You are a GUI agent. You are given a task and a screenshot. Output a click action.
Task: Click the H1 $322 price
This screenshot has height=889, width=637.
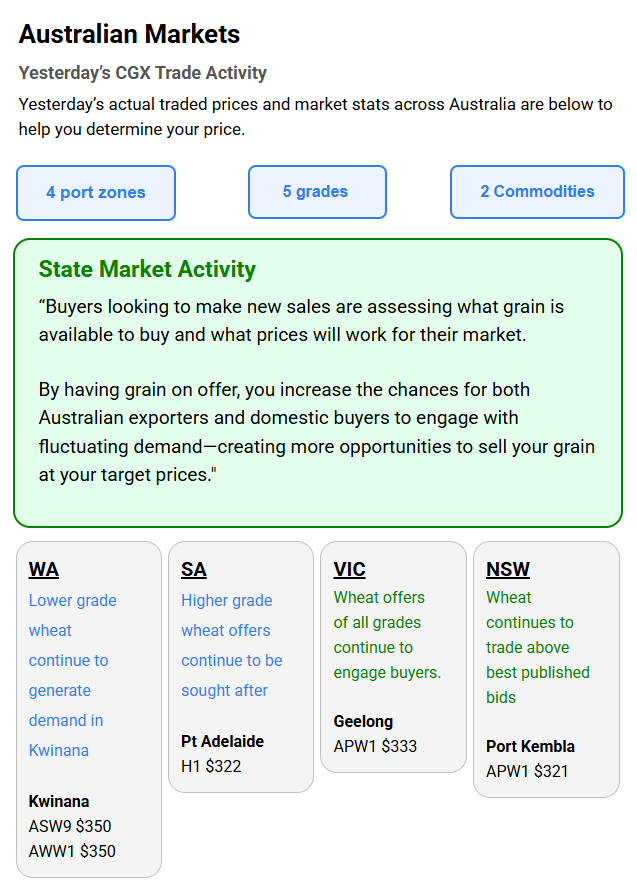tap(211, 767)
